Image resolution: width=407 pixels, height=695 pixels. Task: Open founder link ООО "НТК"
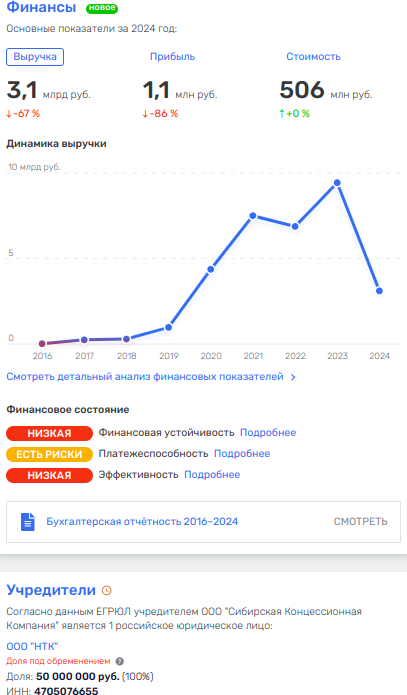click(x=32, y=647)
